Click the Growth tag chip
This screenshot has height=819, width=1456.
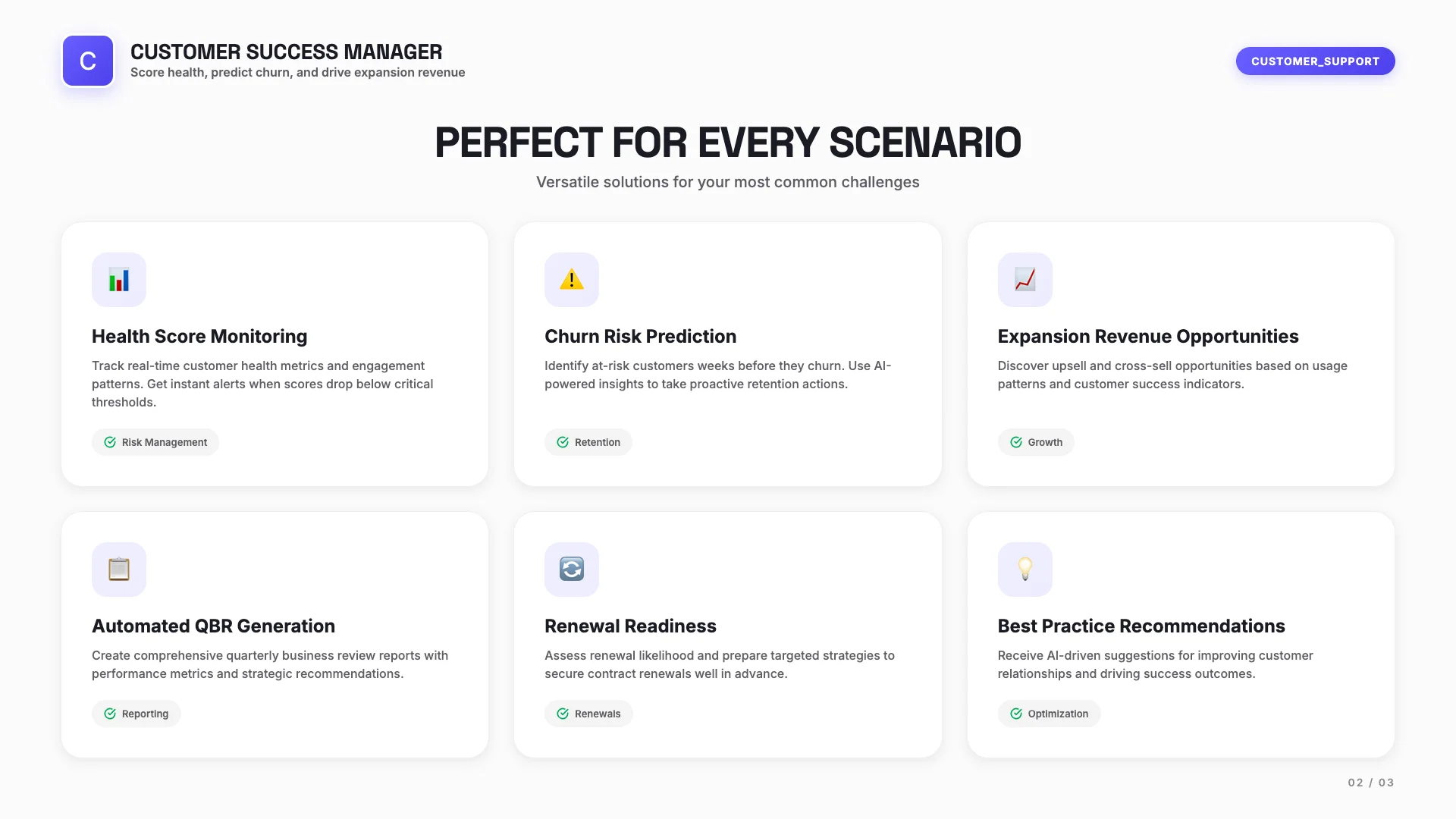(1036, 442)
